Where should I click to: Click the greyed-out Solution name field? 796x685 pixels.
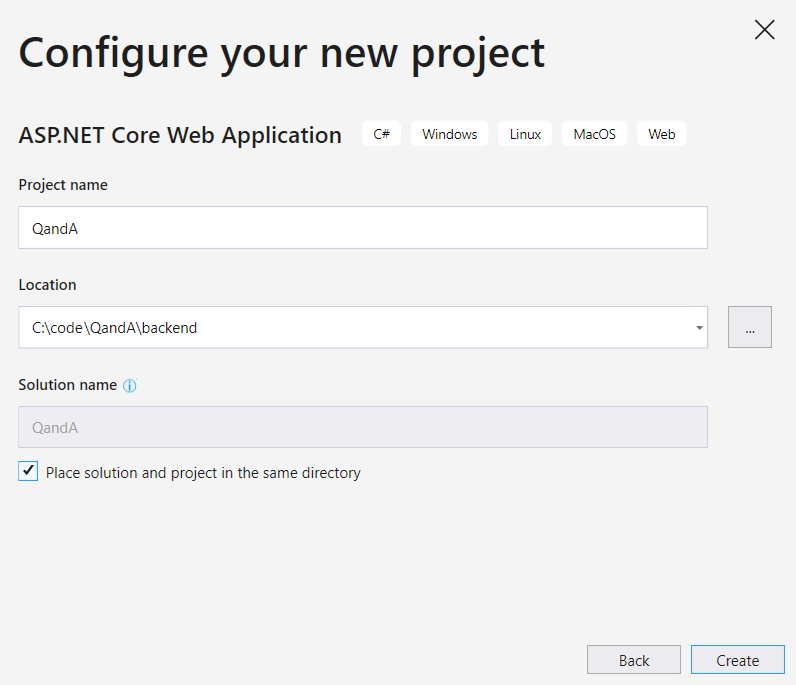[x=362, y=427]
